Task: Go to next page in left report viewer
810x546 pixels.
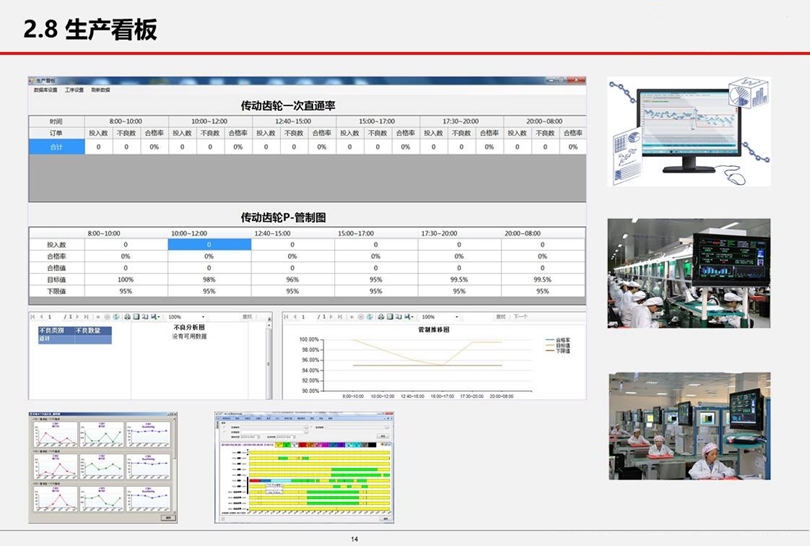Action: 77,317
